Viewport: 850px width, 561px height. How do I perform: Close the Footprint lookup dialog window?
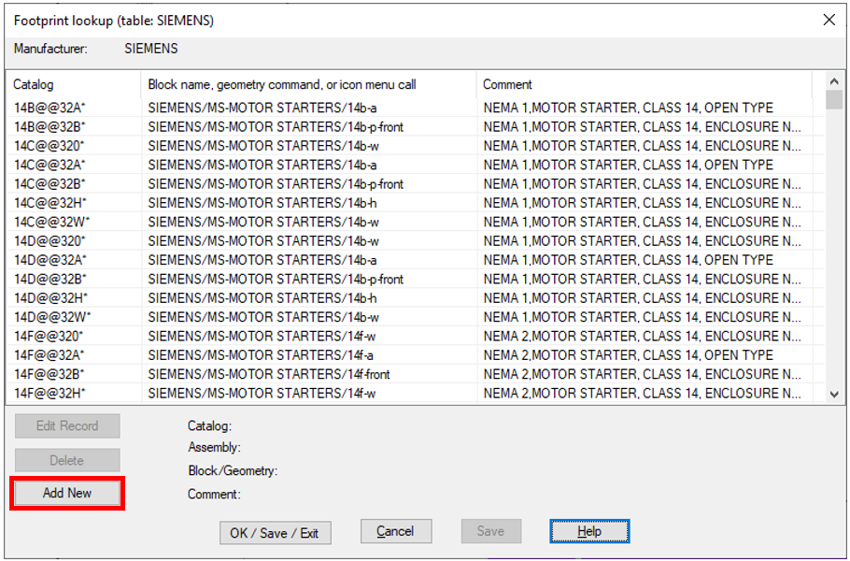pos(829,20)
